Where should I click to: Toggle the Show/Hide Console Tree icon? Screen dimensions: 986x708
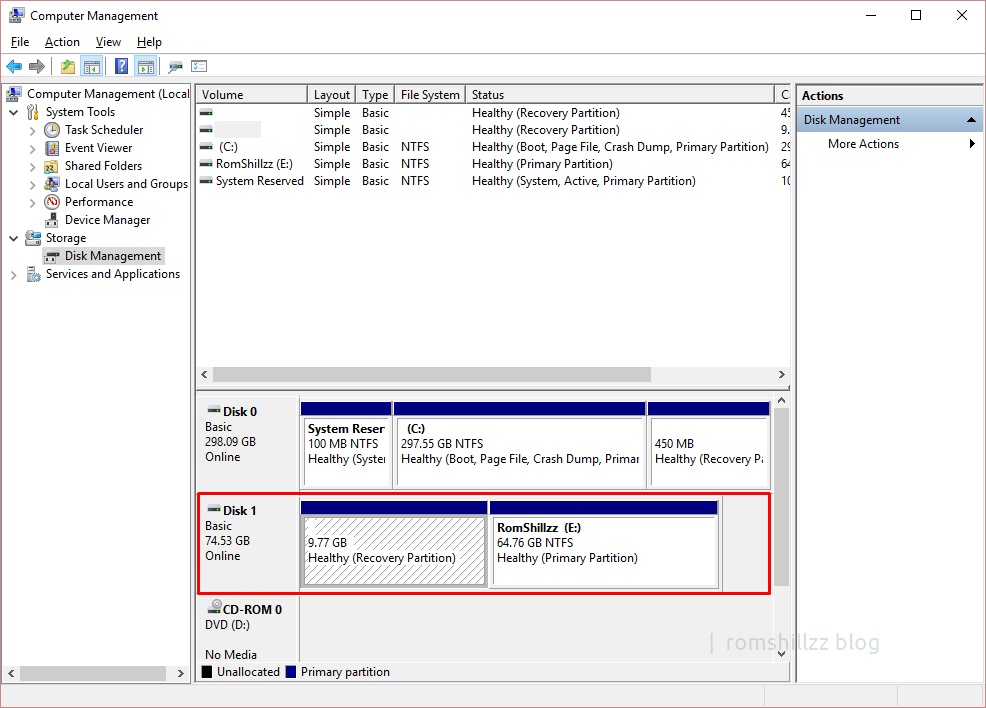[x=92, y=66]
